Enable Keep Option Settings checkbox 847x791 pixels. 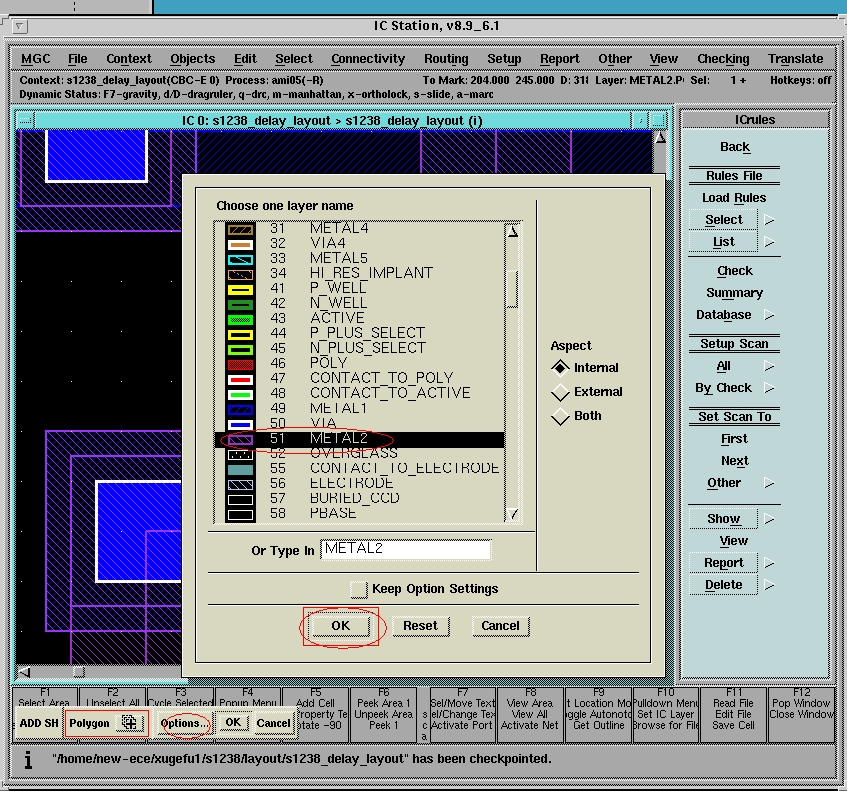click(359, 589)
